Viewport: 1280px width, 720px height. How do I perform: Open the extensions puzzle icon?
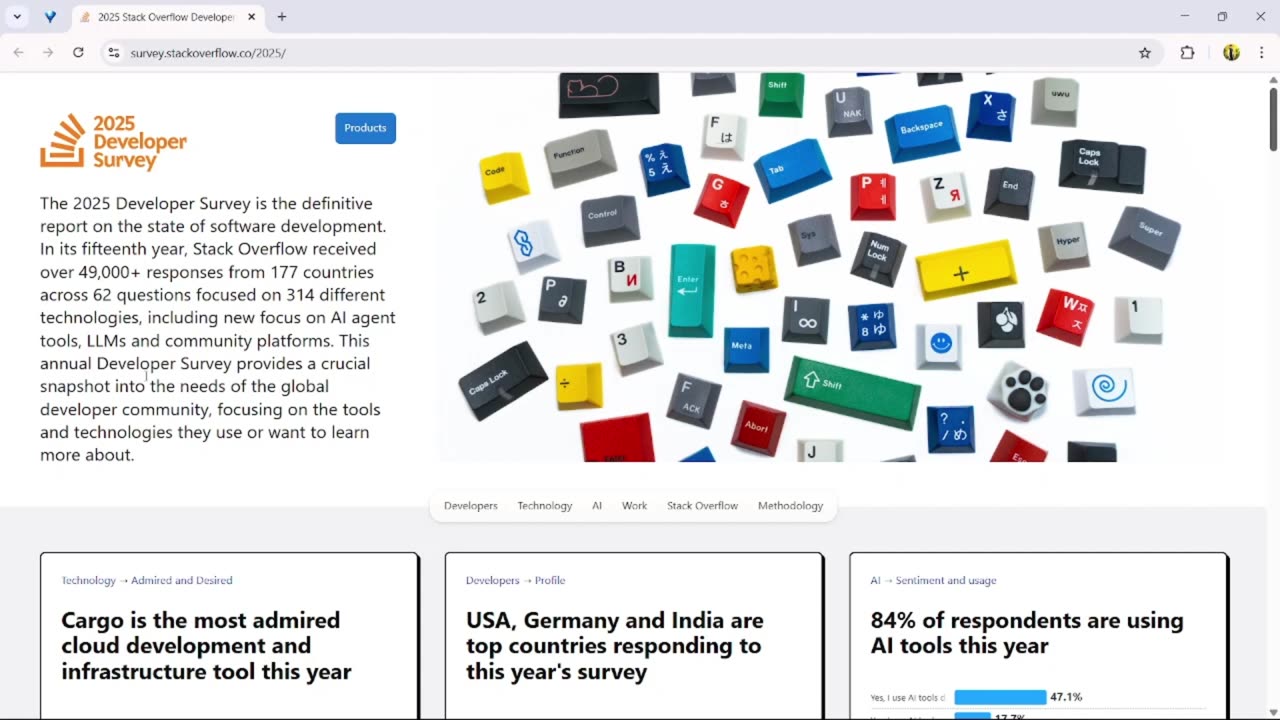pos(1188,53)
